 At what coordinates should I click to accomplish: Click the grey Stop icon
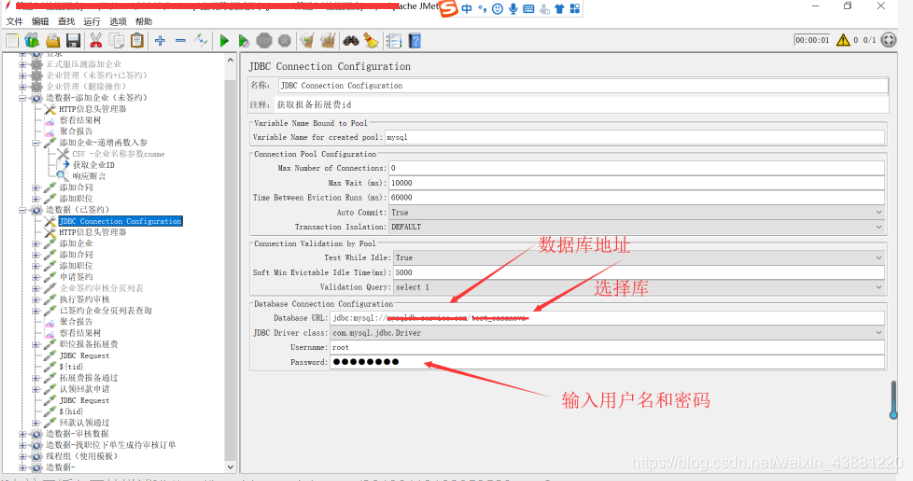[264, 40]
